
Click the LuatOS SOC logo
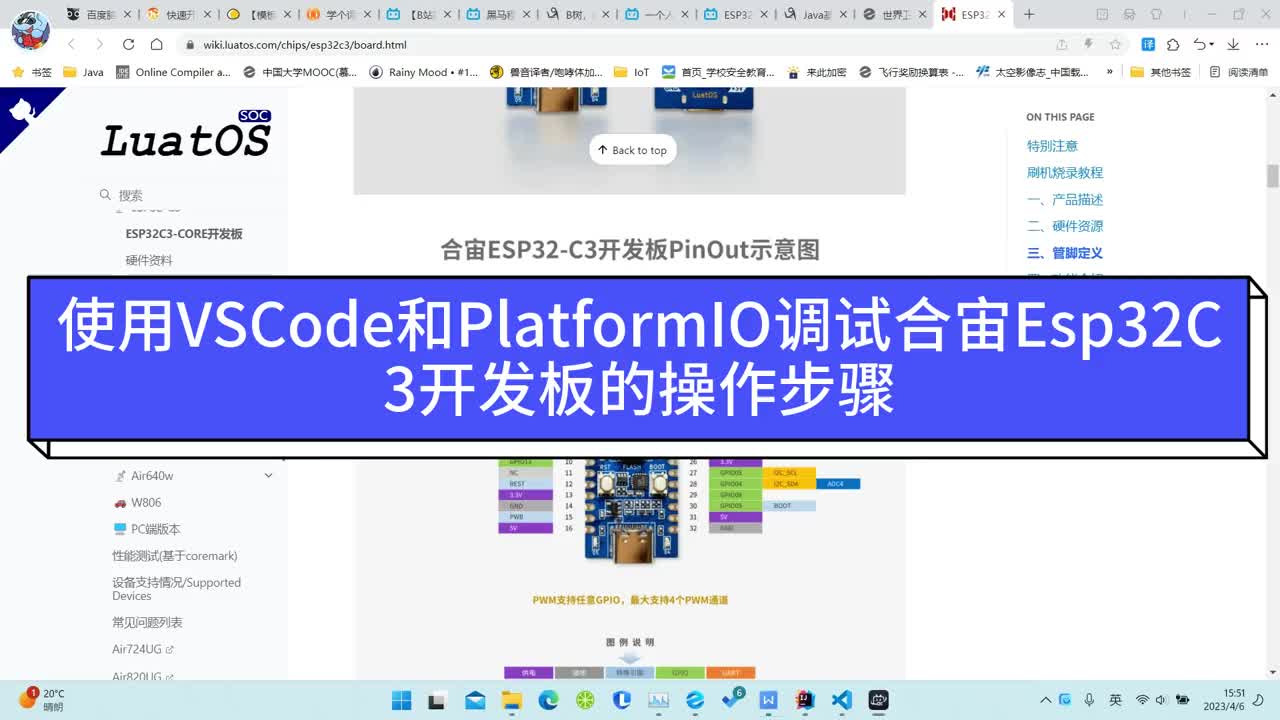coord(186,134)
